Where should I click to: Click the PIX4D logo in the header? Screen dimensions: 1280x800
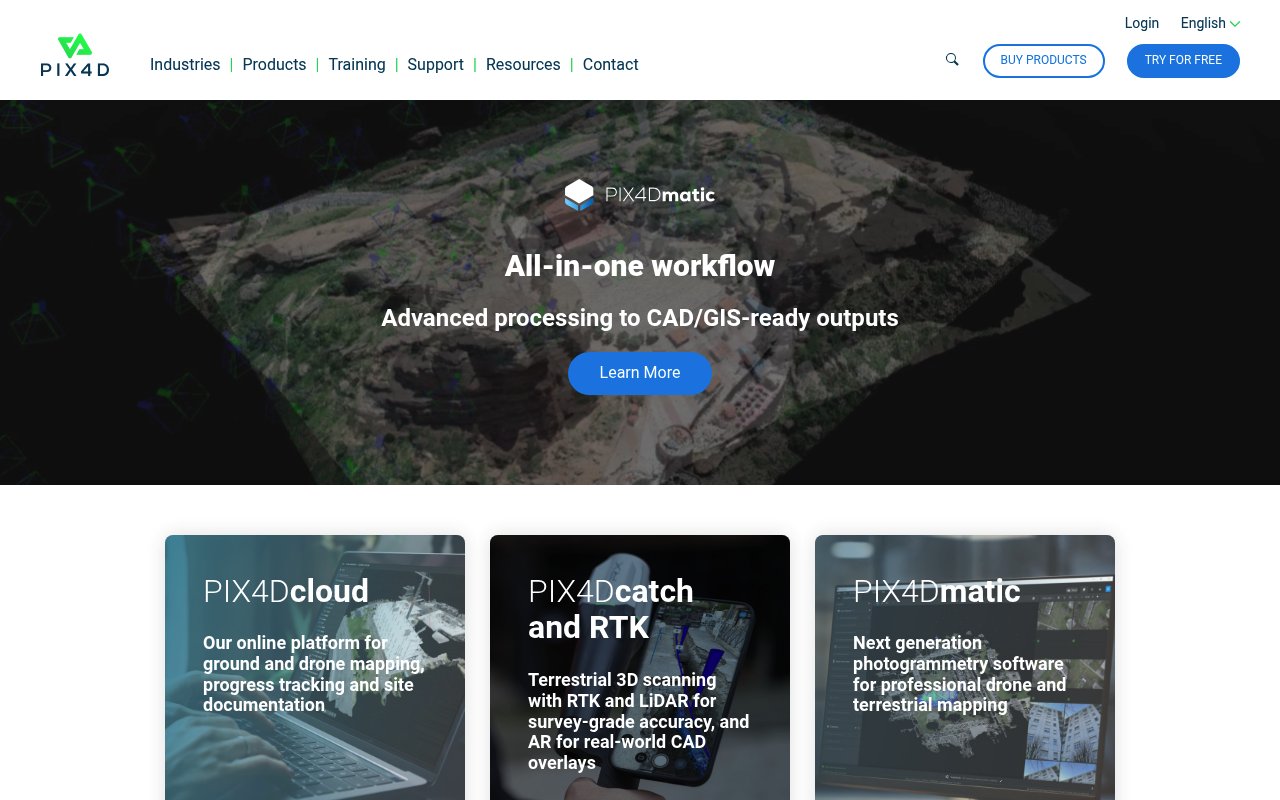pyautogui.click(x=75, y=56)
